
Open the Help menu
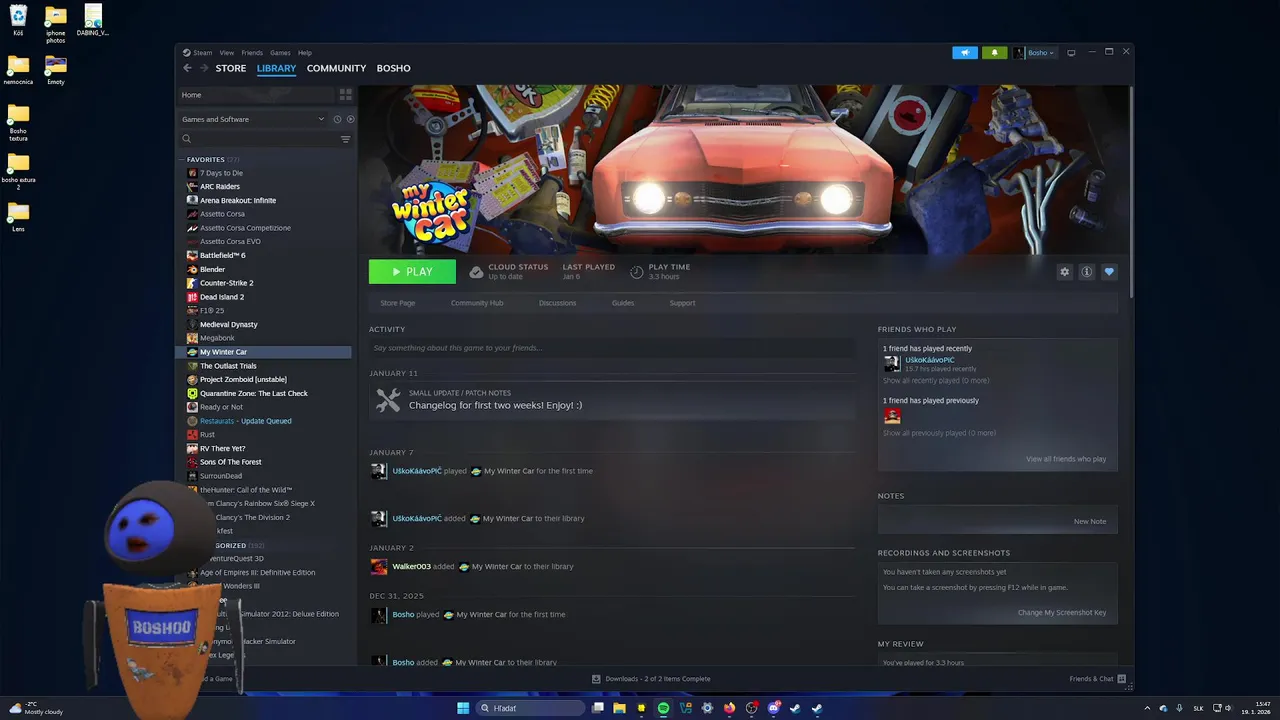305,53
